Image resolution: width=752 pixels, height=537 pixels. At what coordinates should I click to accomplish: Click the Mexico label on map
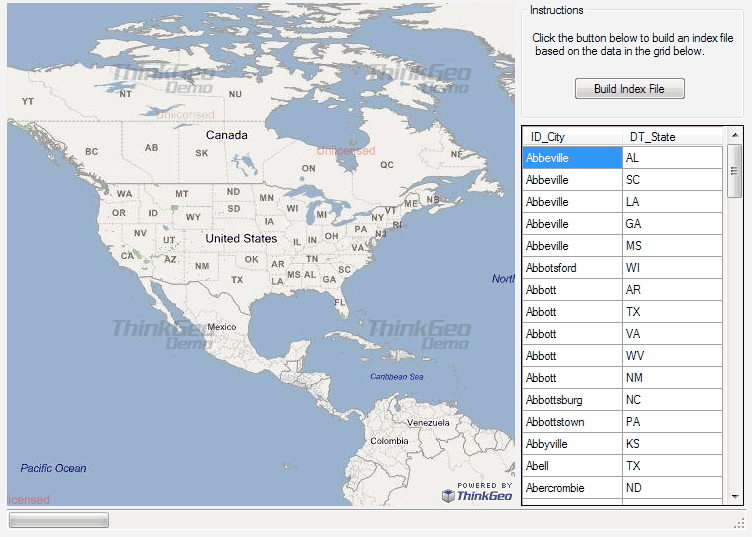pos(222,327)
